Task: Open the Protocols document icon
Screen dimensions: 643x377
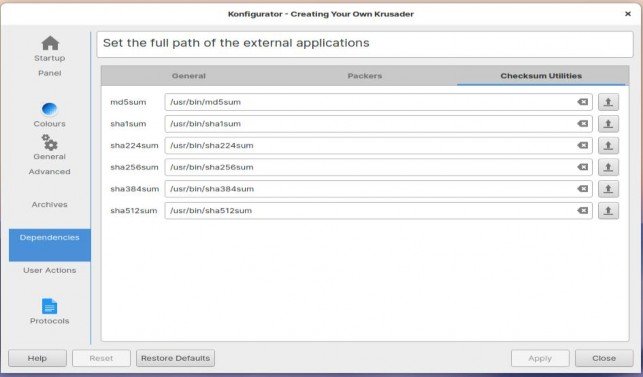Action: point(50,306)
